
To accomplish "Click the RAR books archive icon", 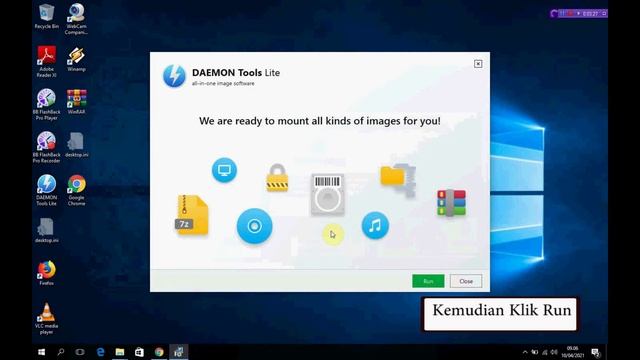I will 451,203.
